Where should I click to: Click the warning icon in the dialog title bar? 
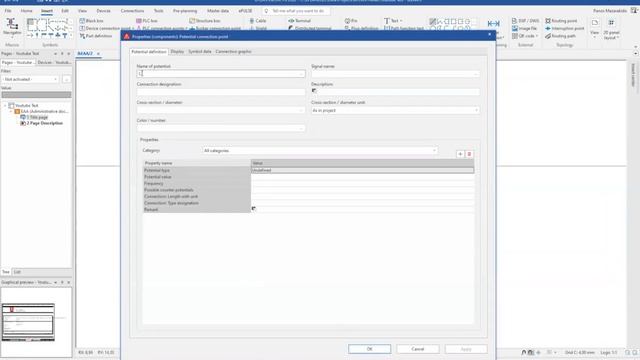127,36
